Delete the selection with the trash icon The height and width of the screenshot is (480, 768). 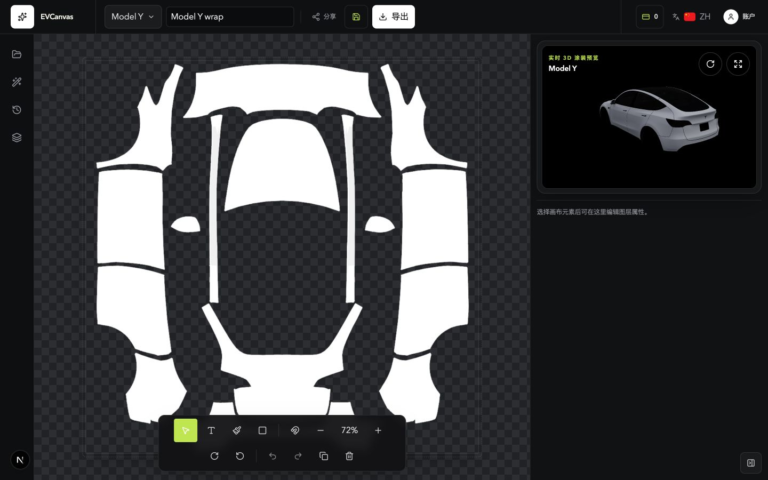(x=349, y=456)
